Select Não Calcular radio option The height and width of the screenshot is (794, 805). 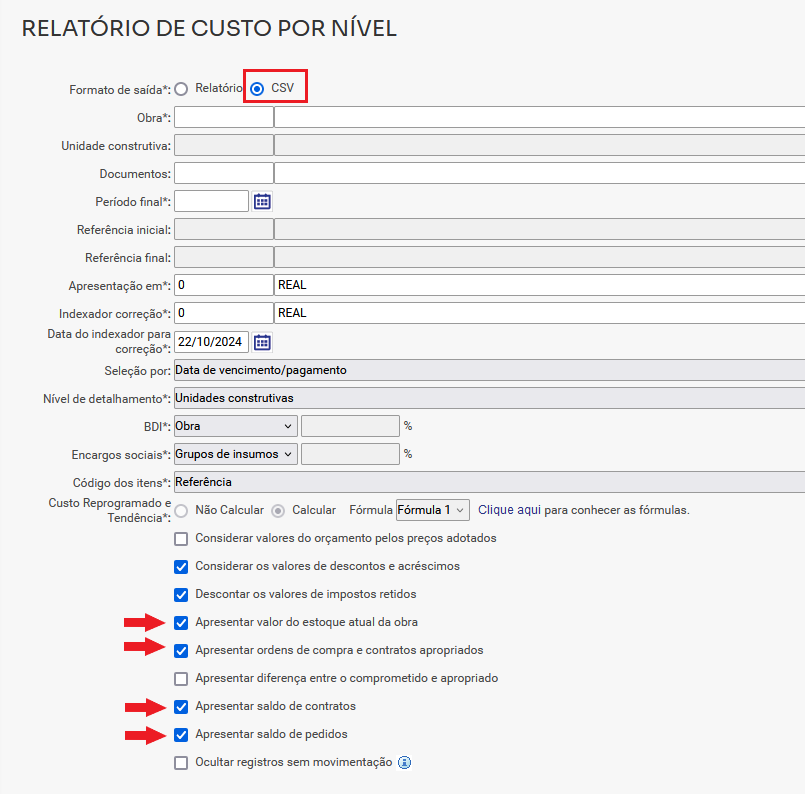[181, 511]
